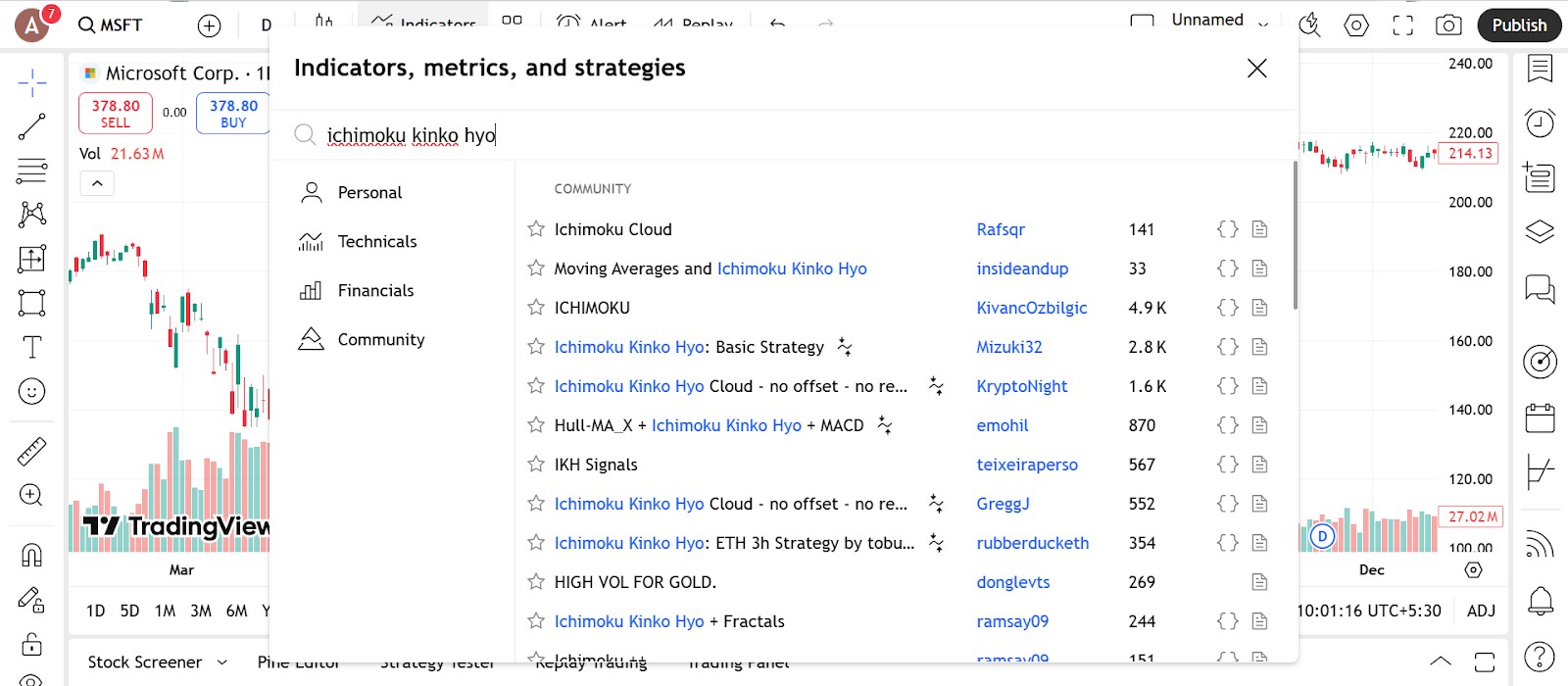The image size is (1568, 686).
Task: Open chart settings gear
Action: [x=1356, y=25]
